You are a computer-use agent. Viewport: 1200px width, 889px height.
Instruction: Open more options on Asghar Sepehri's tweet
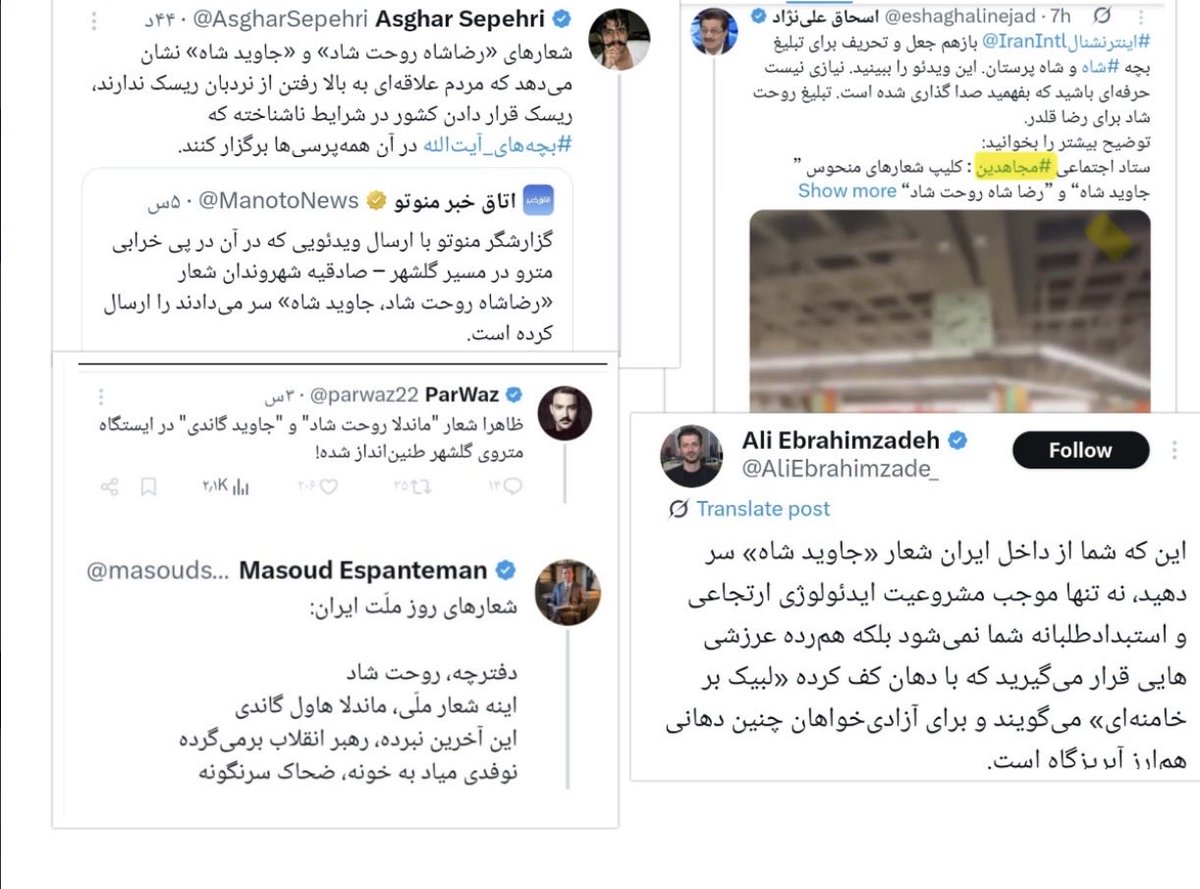pos(93,20)
